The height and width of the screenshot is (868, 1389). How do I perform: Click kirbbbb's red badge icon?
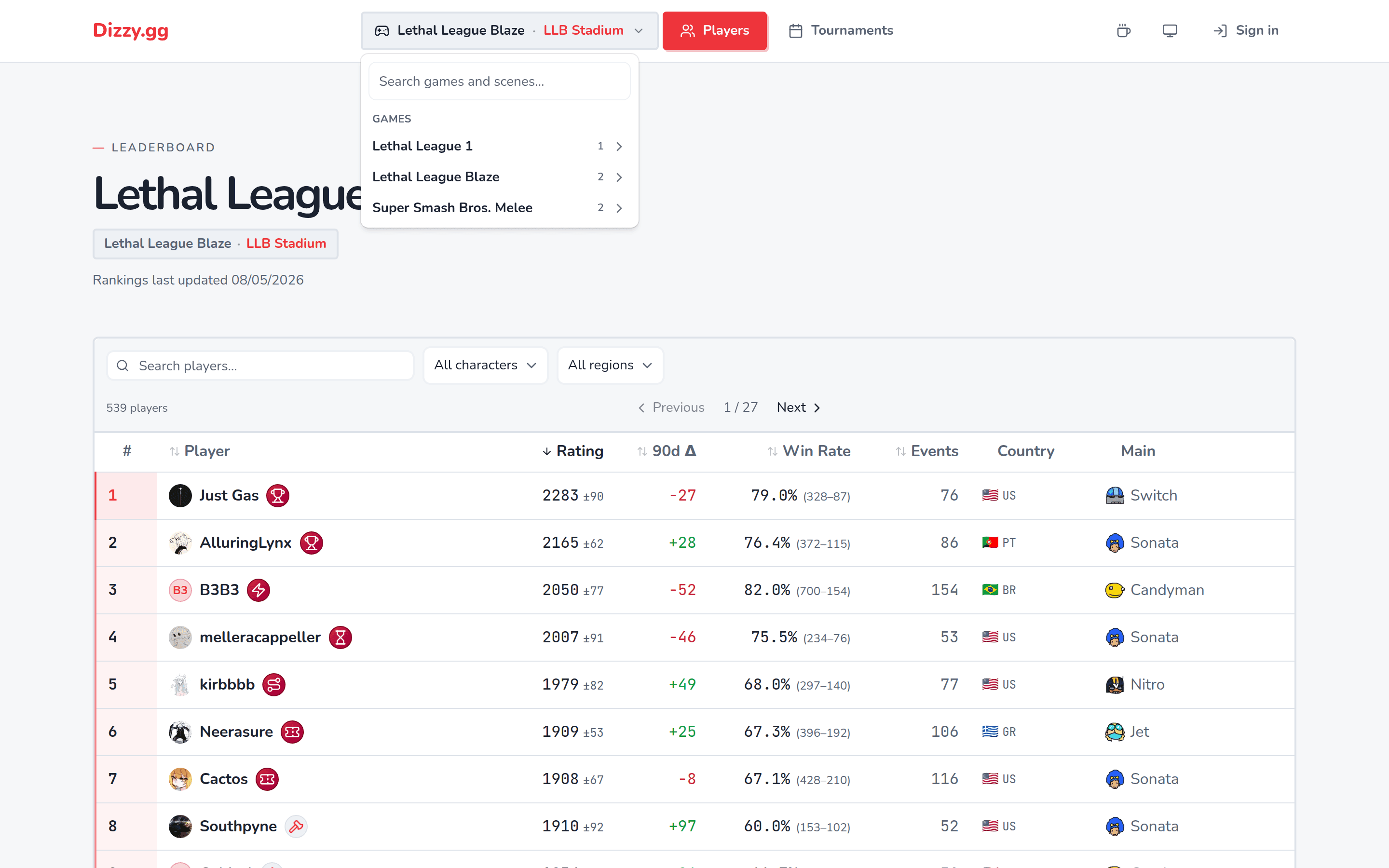click(274, 684)
